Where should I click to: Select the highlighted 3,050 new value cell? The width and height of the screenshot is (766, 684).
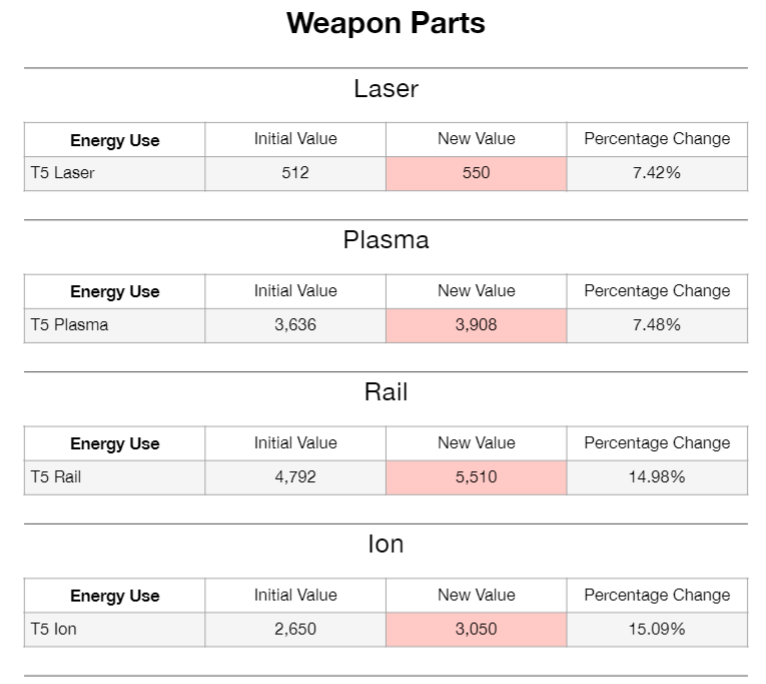pyautogui.click(x=476, y=629)
